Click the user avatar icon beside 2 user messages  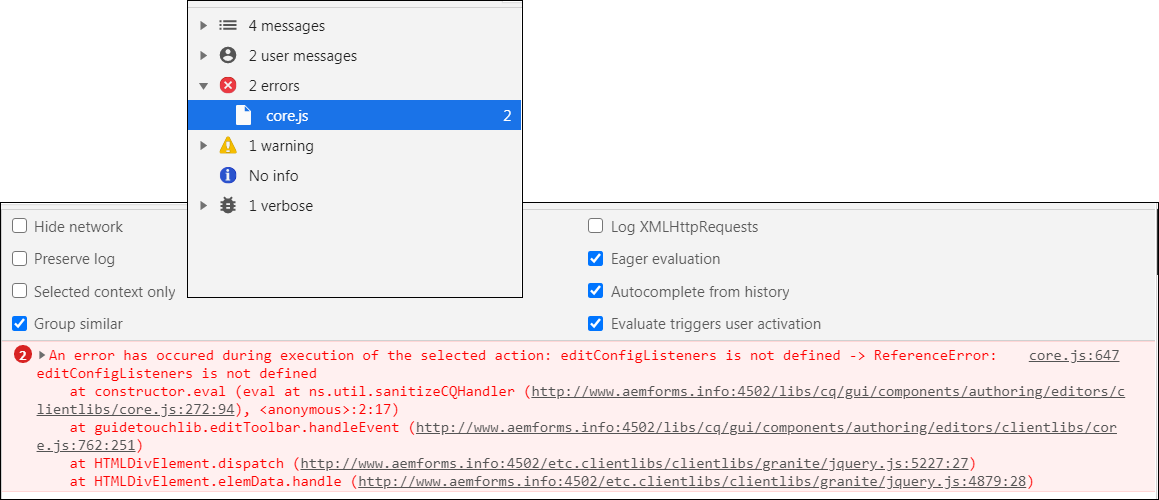pyautogui.click(x=228, y=55)
